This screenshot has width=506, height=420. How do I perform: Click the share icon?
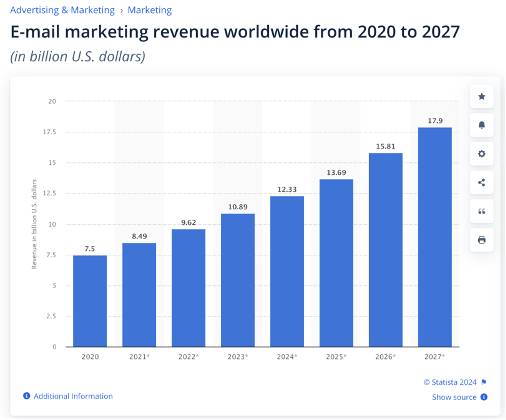pyautogui.click(x=481, y=183)
